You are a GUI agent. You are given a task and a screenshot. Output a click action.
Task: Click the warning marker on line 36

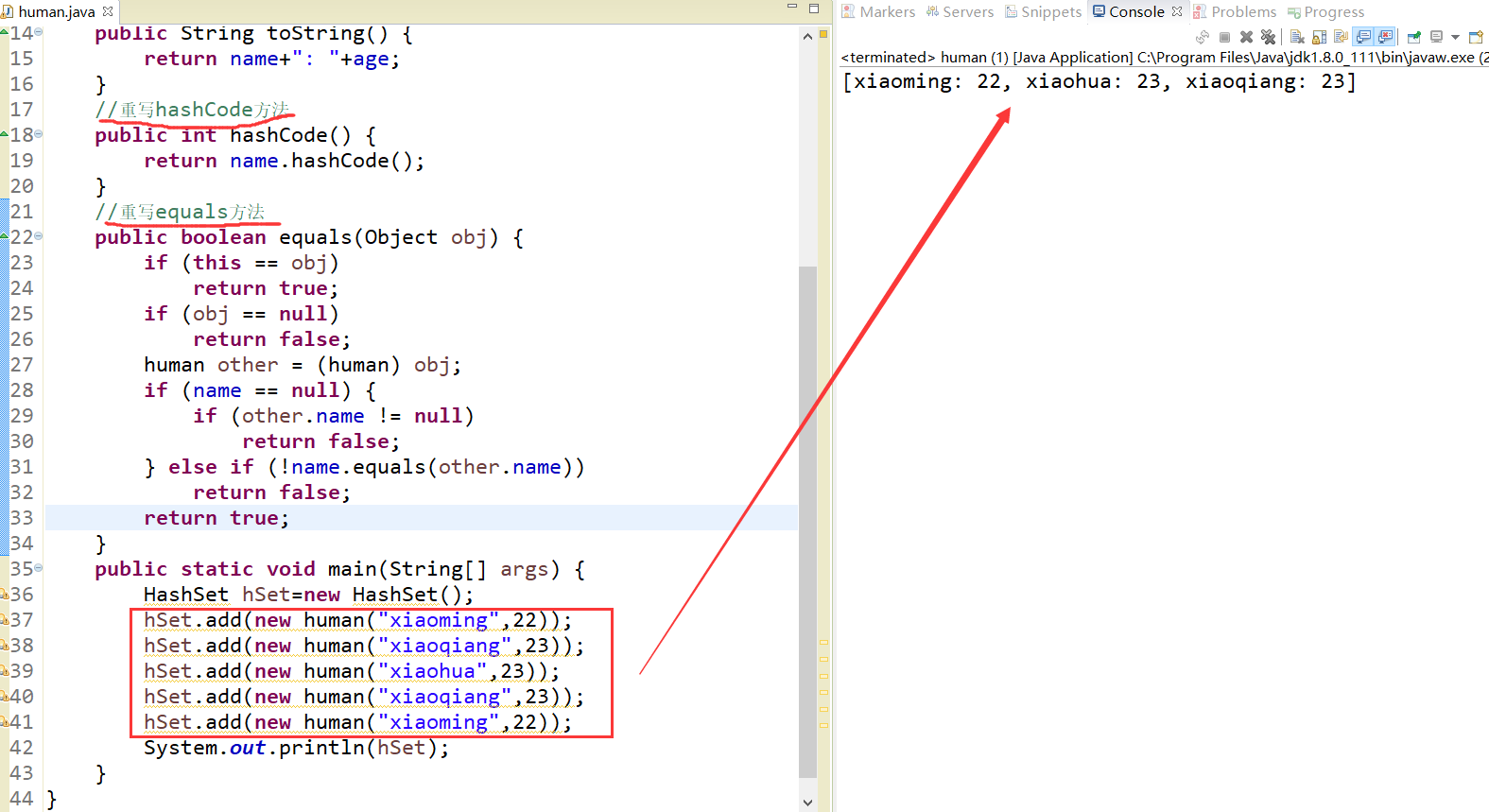click(x=5, y=595)
